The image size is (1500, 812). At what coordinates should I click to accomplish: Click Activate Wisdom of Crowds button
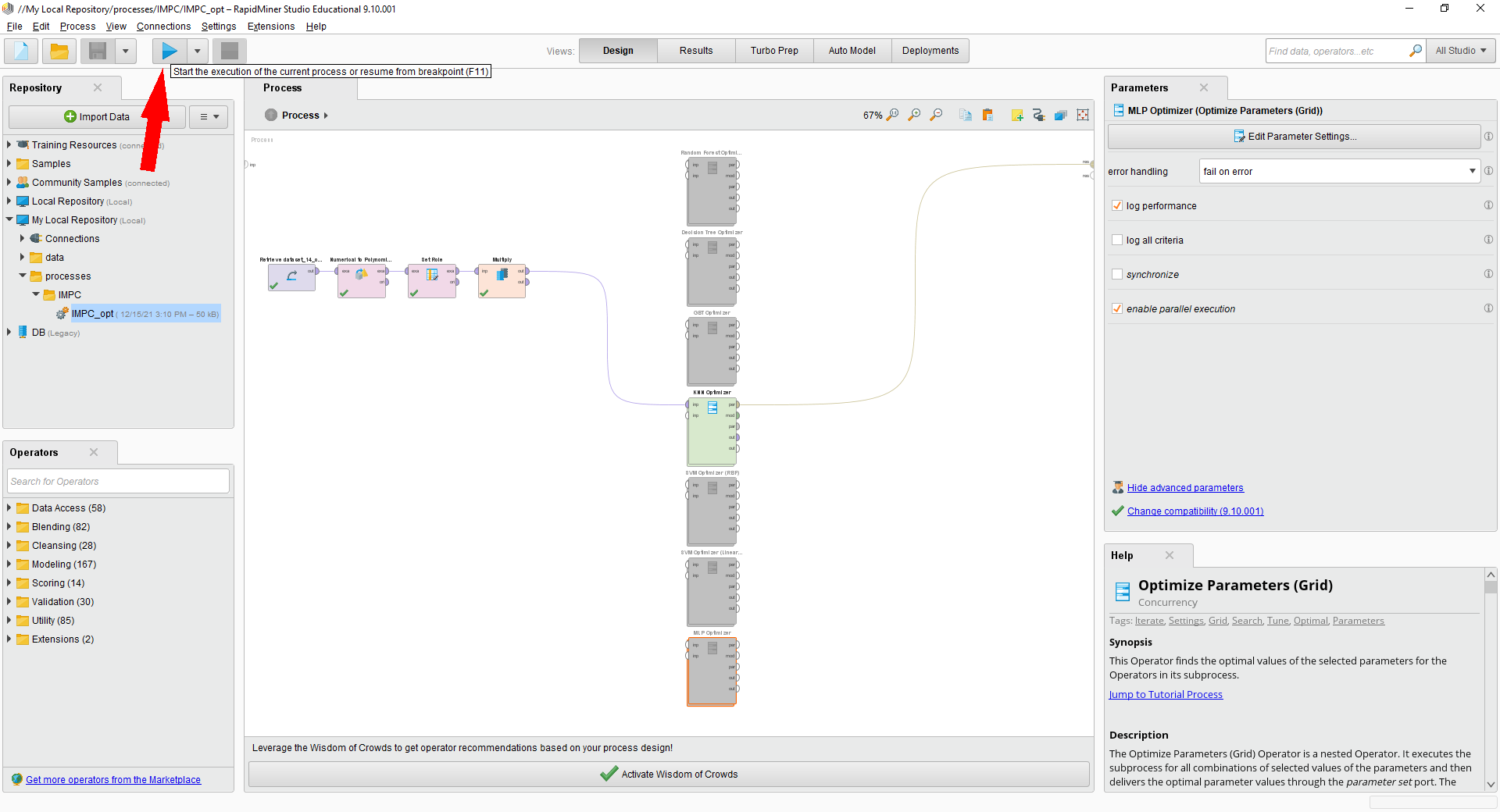coord(669,774)
